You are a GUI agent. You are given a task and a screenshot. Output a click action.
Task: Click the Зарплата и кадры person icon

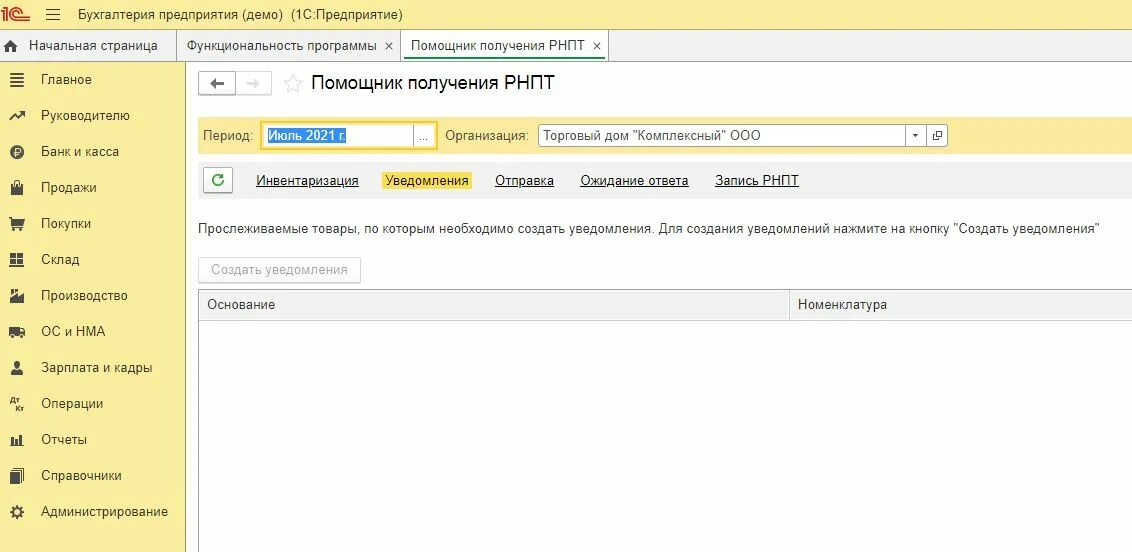point(17,368)
